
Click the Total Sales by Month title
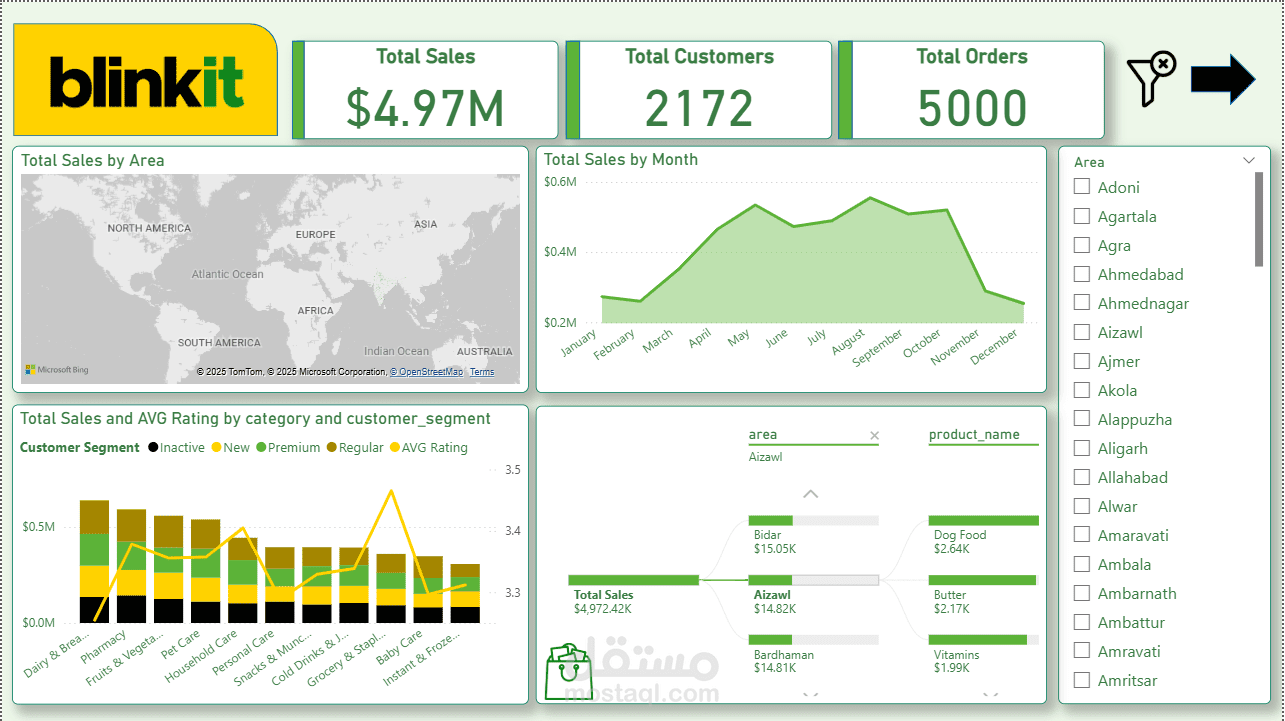pyautogui.click(x=621, y=160)
